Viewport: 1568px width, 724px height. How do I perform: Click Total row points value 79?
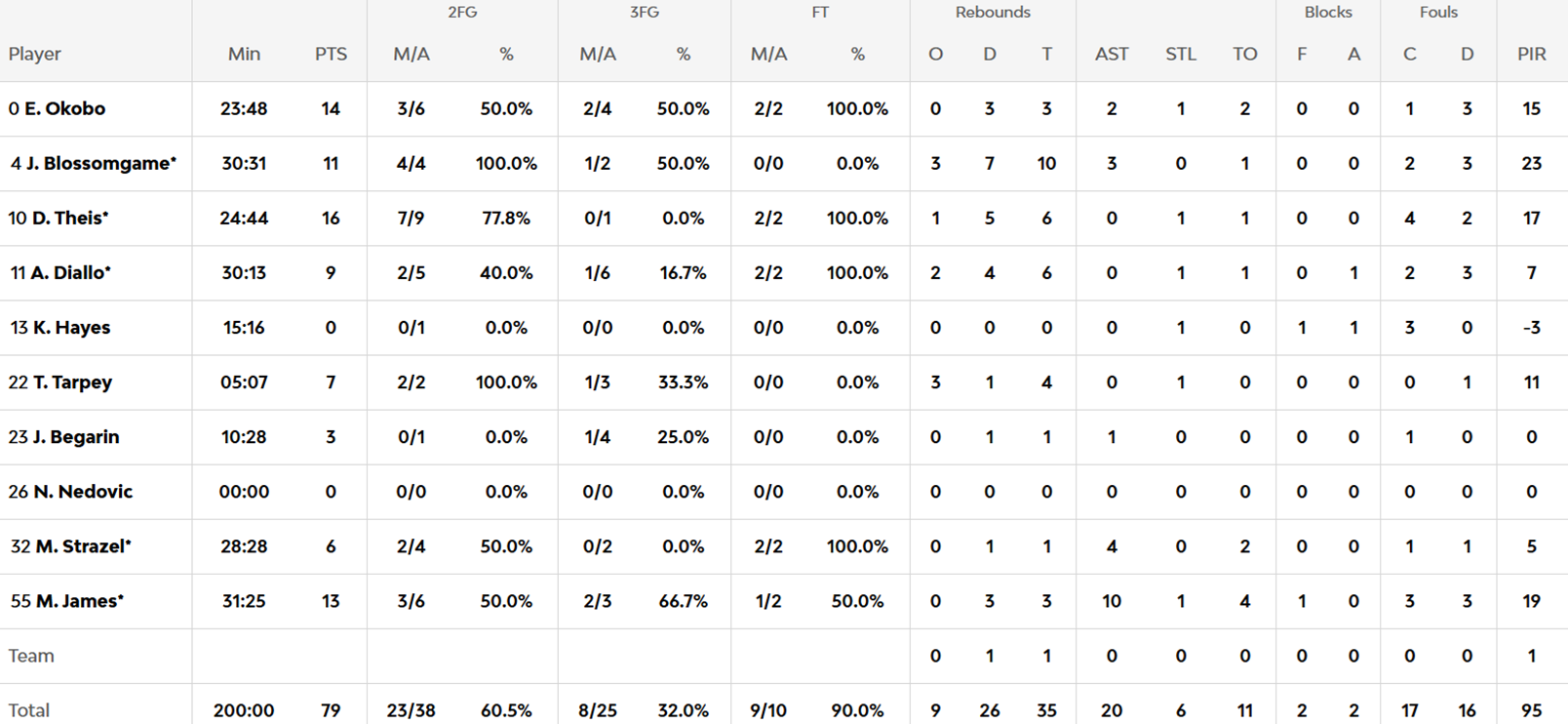click(331, 709)
